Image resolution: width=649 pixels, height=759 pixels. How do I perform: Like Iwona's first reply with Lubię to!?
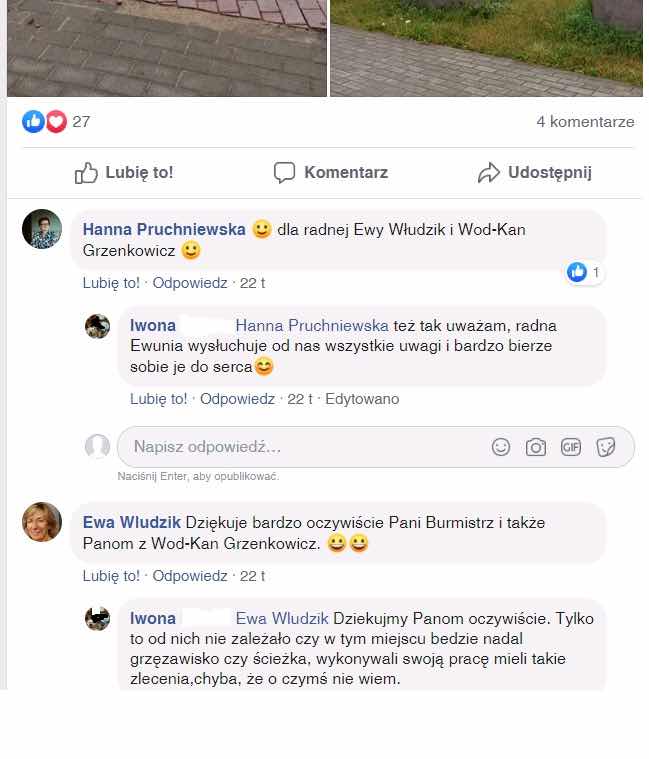[158, 399]
